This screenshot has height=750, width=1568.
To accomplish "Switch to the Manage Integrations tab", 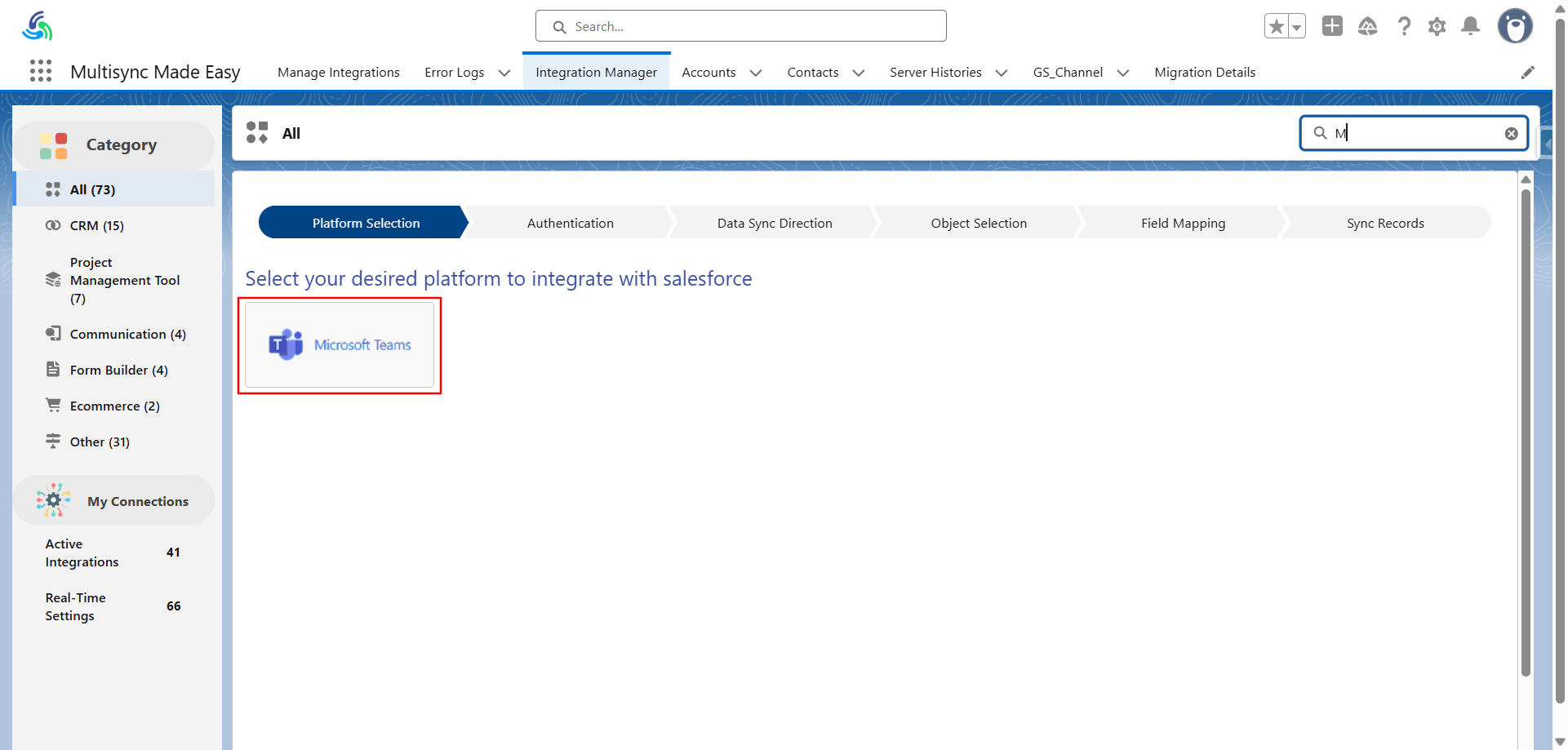I will click(338, 73).
